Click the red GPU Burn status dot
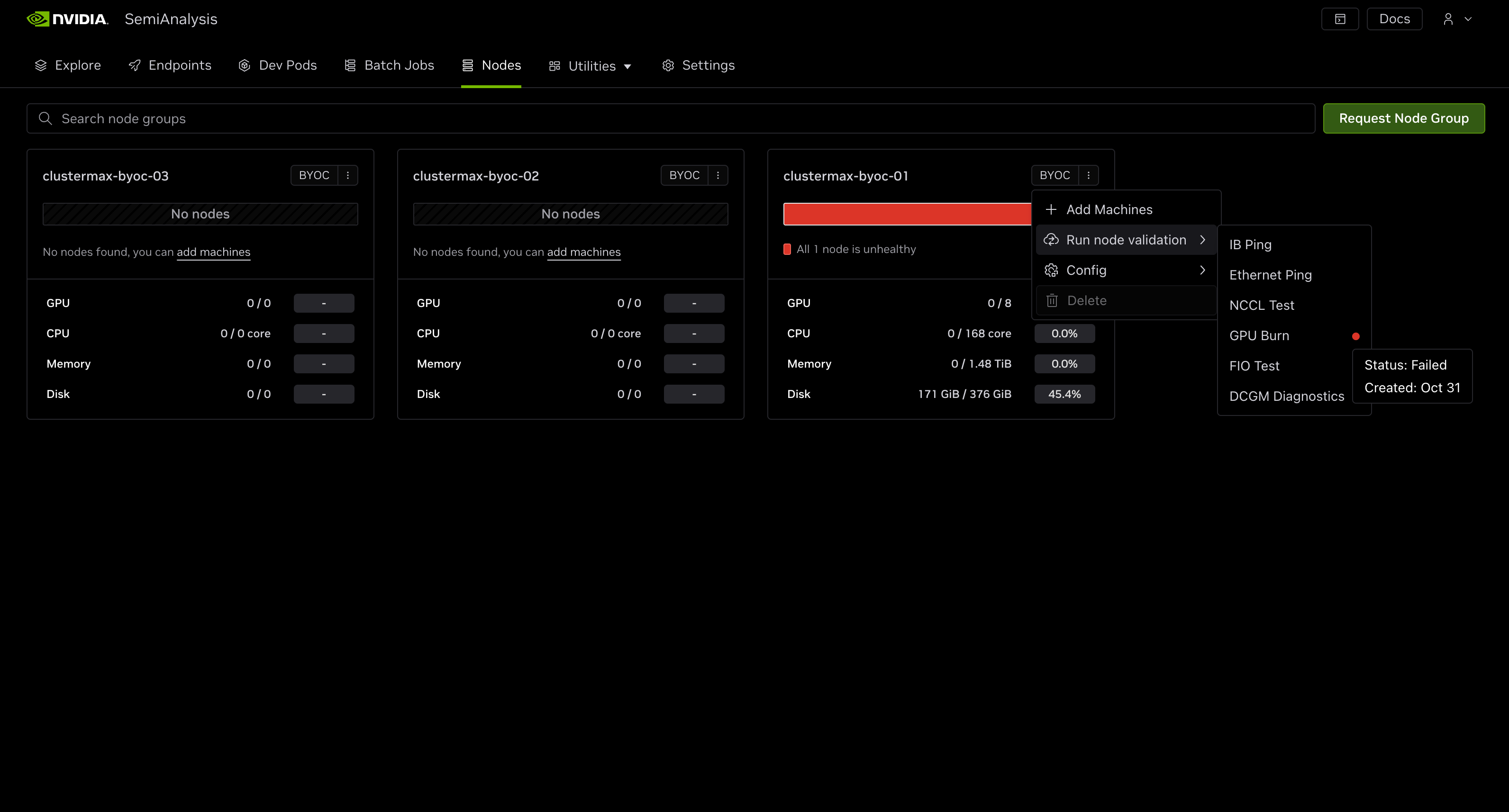The height and width of the screenshot is (812, 1509). coord(1355,336)
